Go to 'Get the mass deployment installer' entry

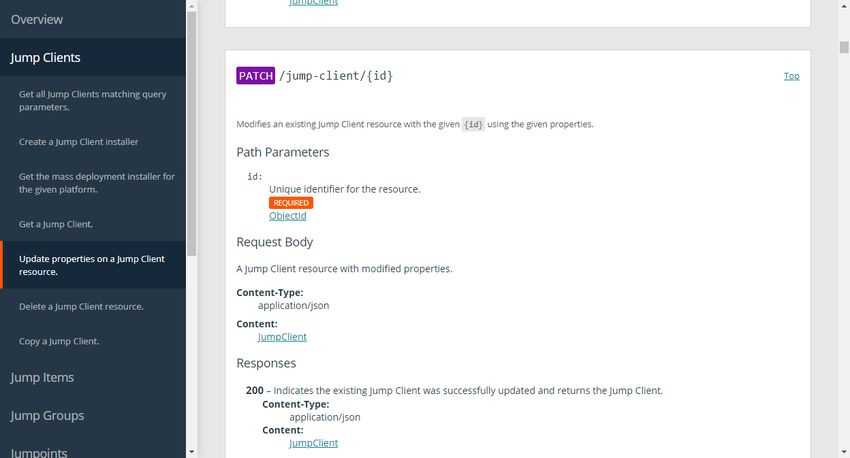pos(96,183)
